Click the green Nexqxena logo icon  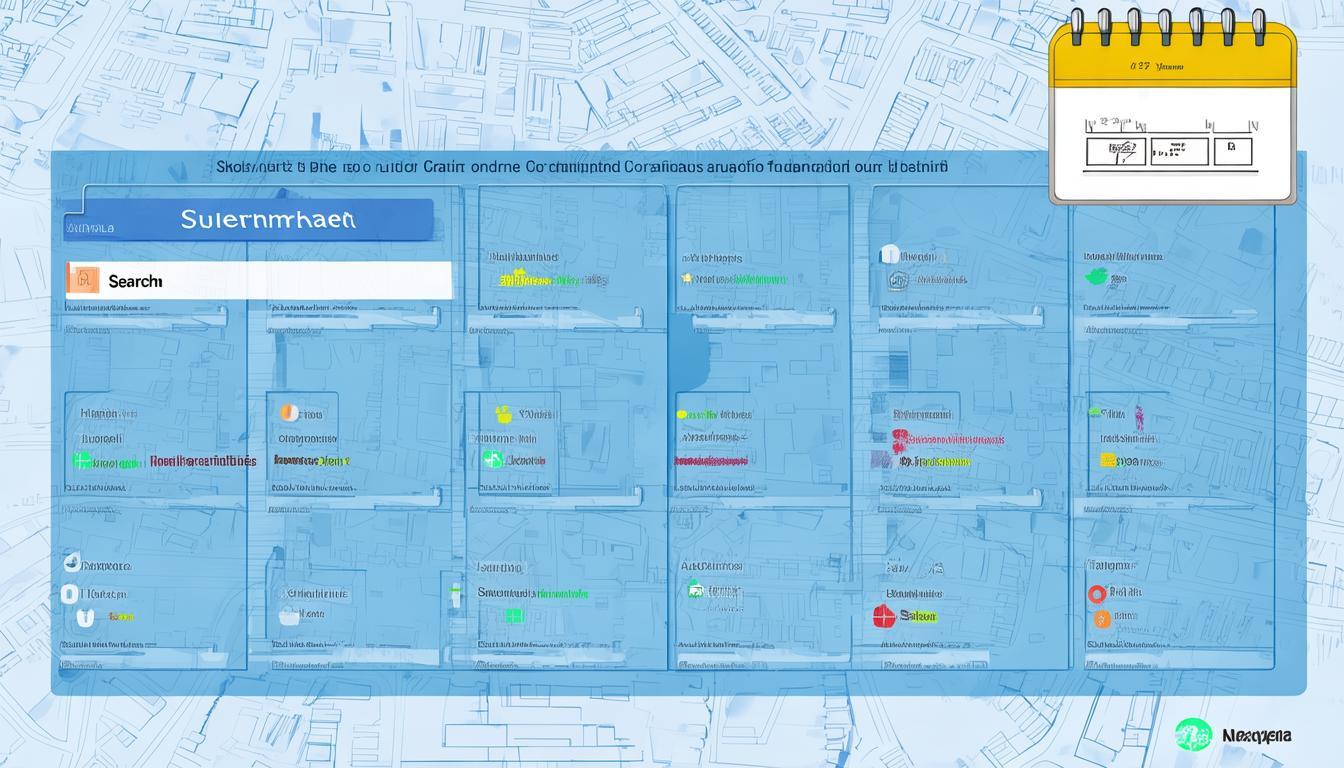1193,735
